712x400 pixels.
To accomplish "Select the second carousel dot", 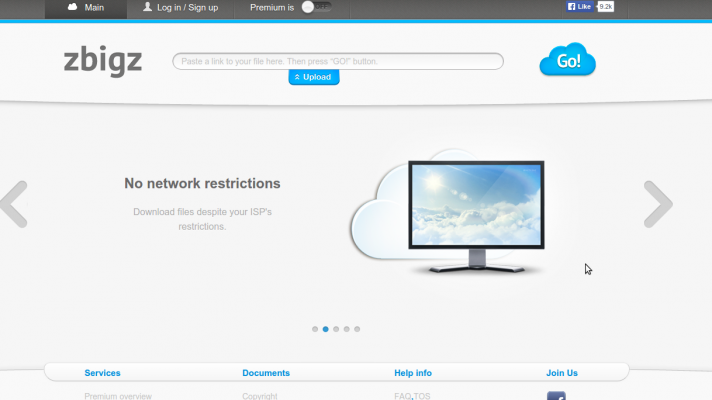I will (x=326, y=329).
